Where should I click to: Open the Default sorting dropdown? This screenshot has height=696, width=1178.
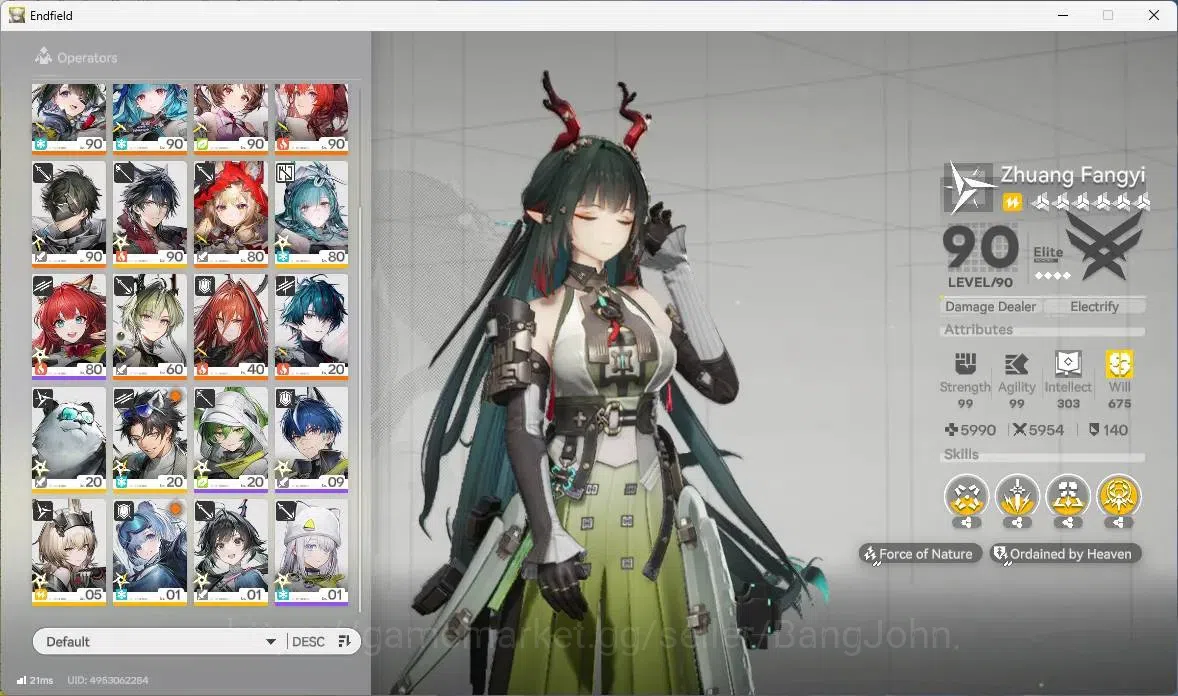click(160, 641)
